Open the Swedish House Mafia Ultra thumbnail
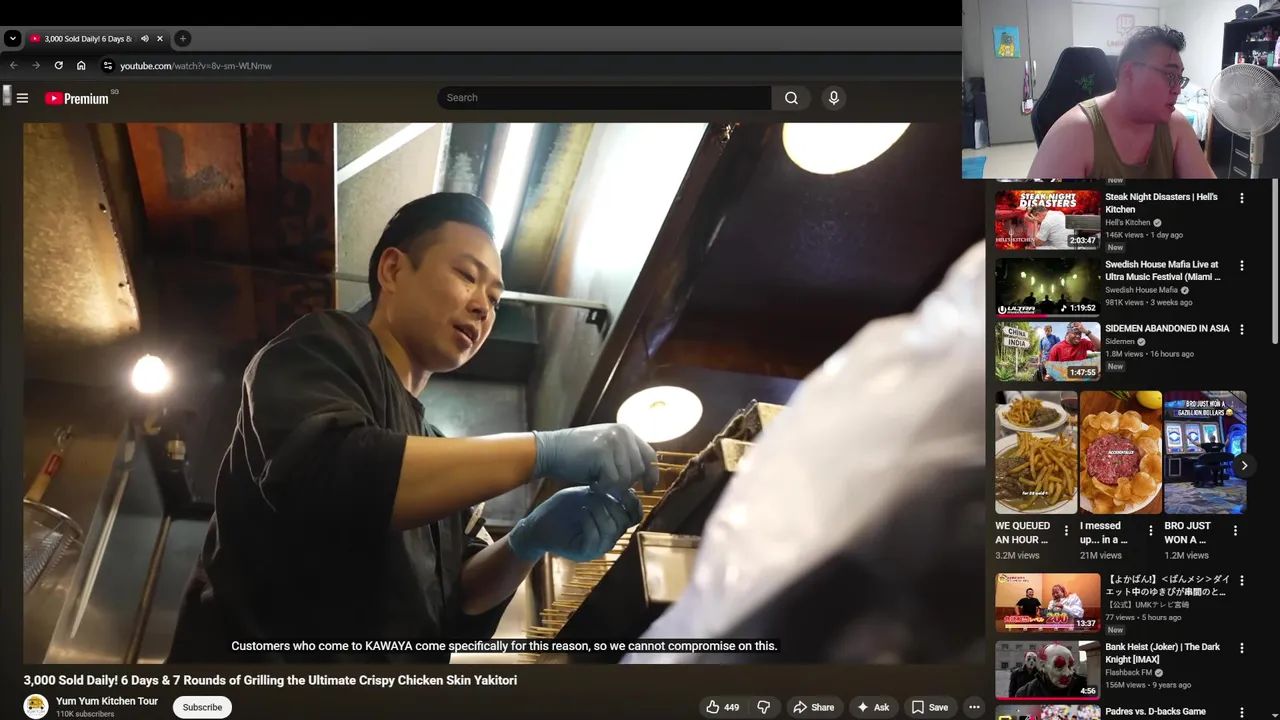 pyautogui.click(x=1047, y=286)
